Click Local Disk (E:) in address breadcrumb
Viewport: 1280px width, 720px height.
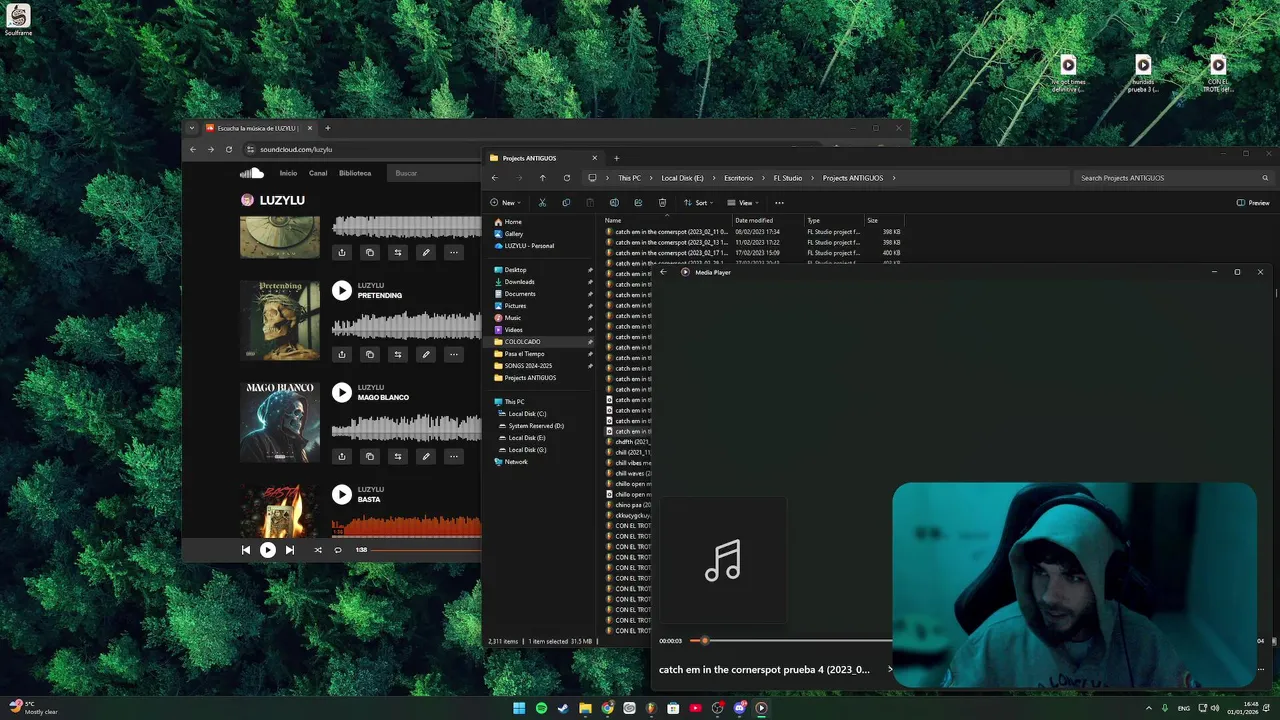click(682, 178)
